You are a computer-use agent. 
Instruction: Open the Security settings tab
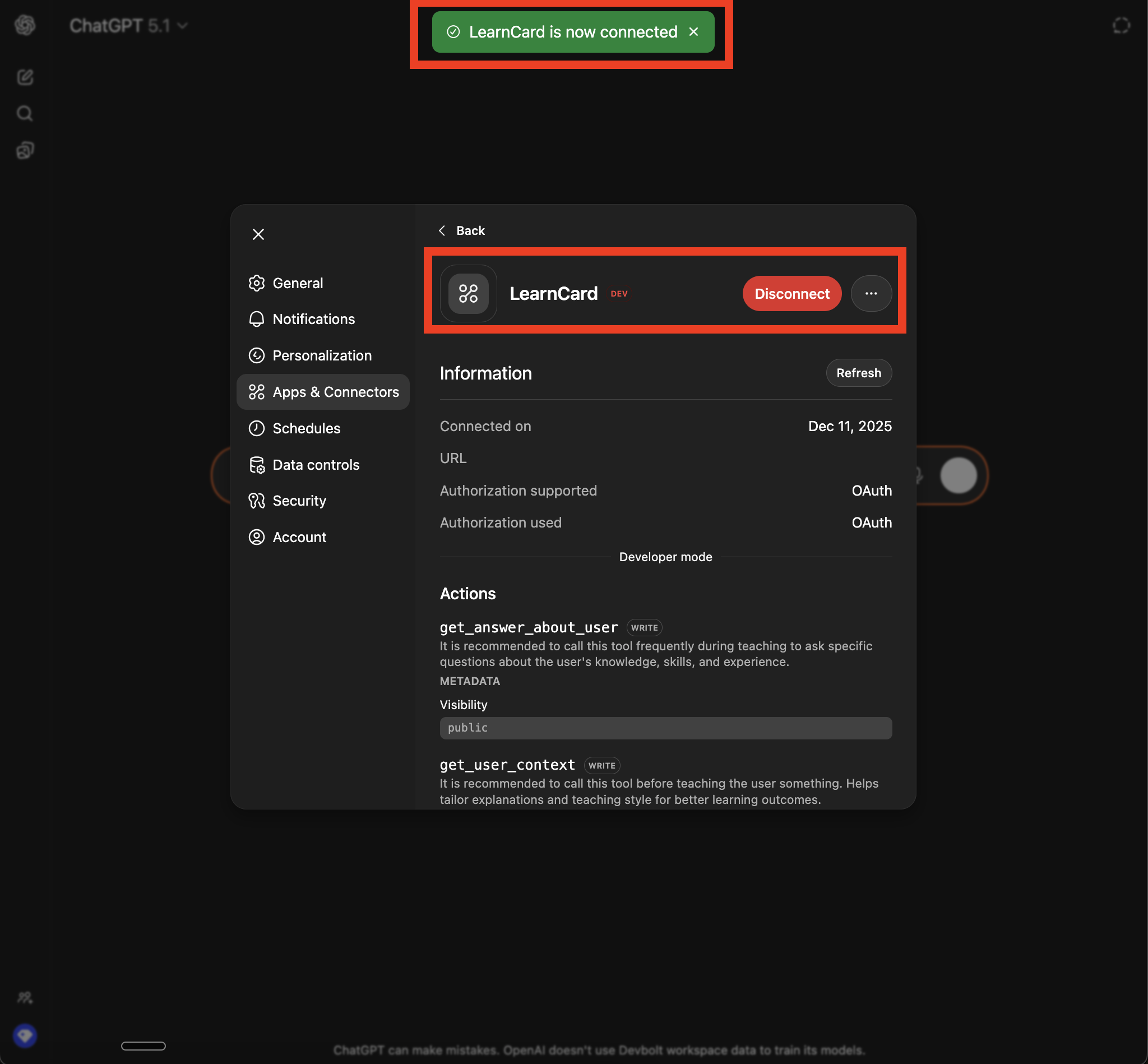pyautogui.click(x=299, y=501)
